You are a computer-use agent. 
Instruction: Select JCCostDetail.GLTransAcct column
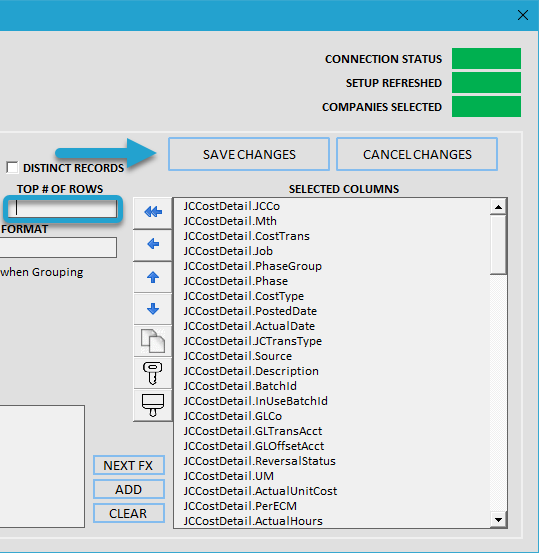(x=253, y=431)
